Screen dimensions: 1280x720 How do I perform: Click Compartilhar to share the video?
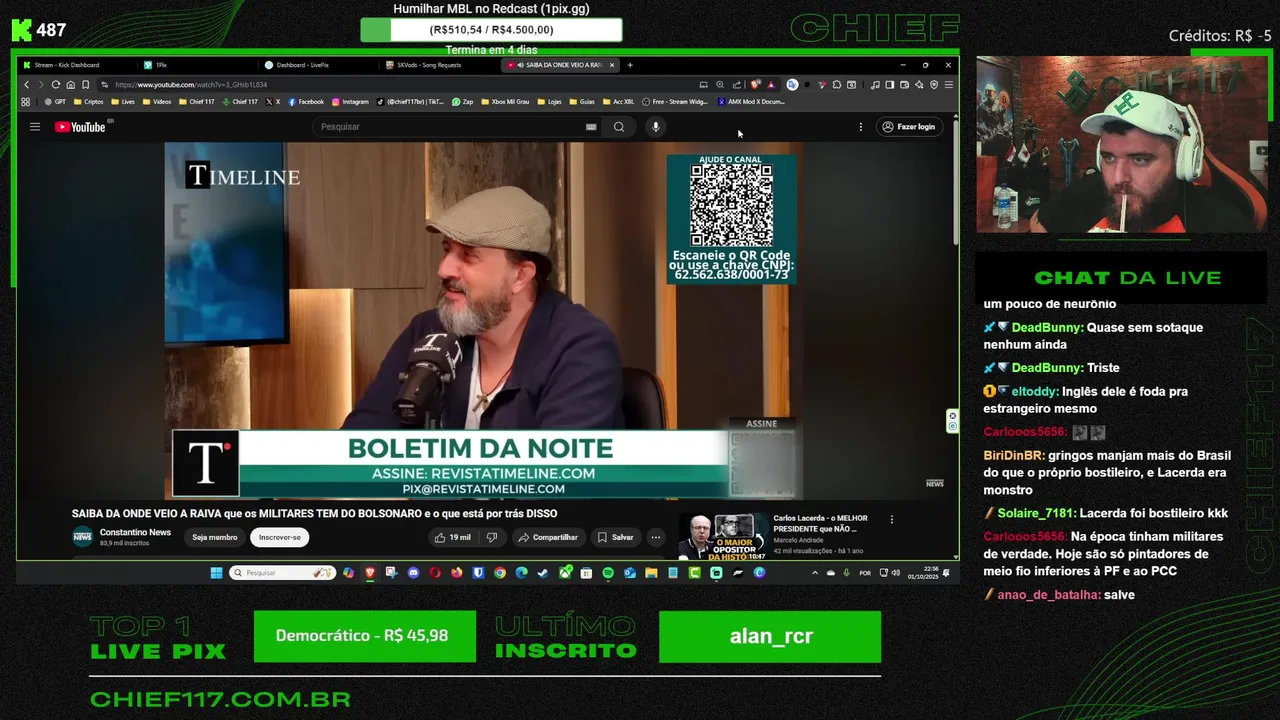point(548,537)
